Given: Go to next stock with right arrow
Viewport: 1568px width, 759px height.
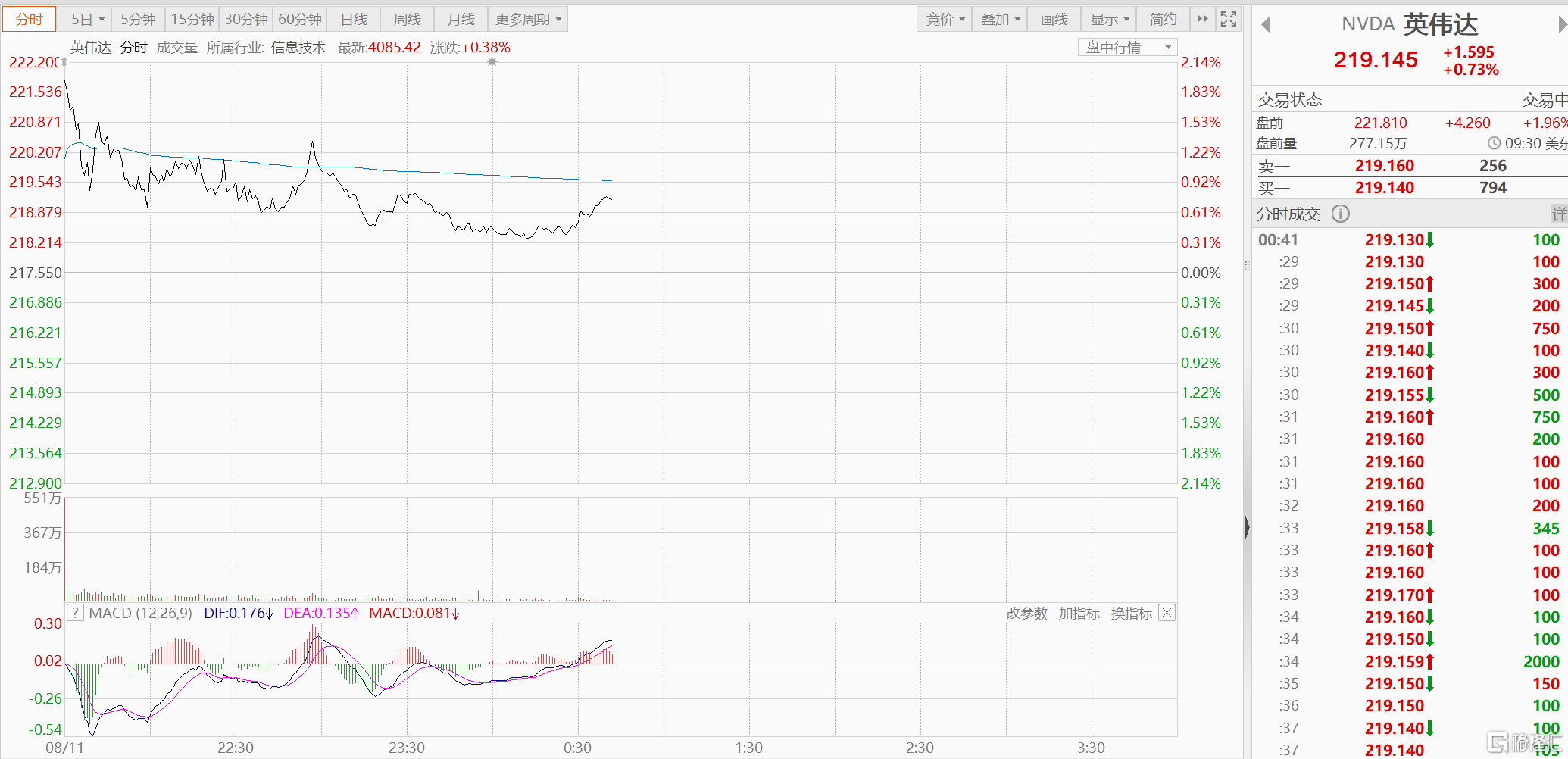Looking at the screenshot, I should 1562,25.
